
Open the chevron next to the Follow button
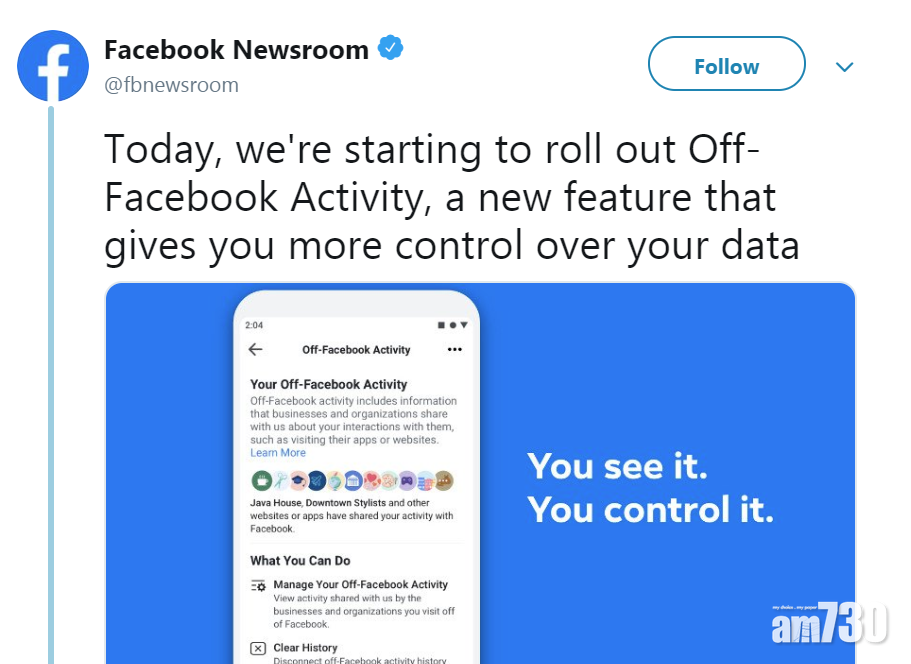[x=845, y=66]
